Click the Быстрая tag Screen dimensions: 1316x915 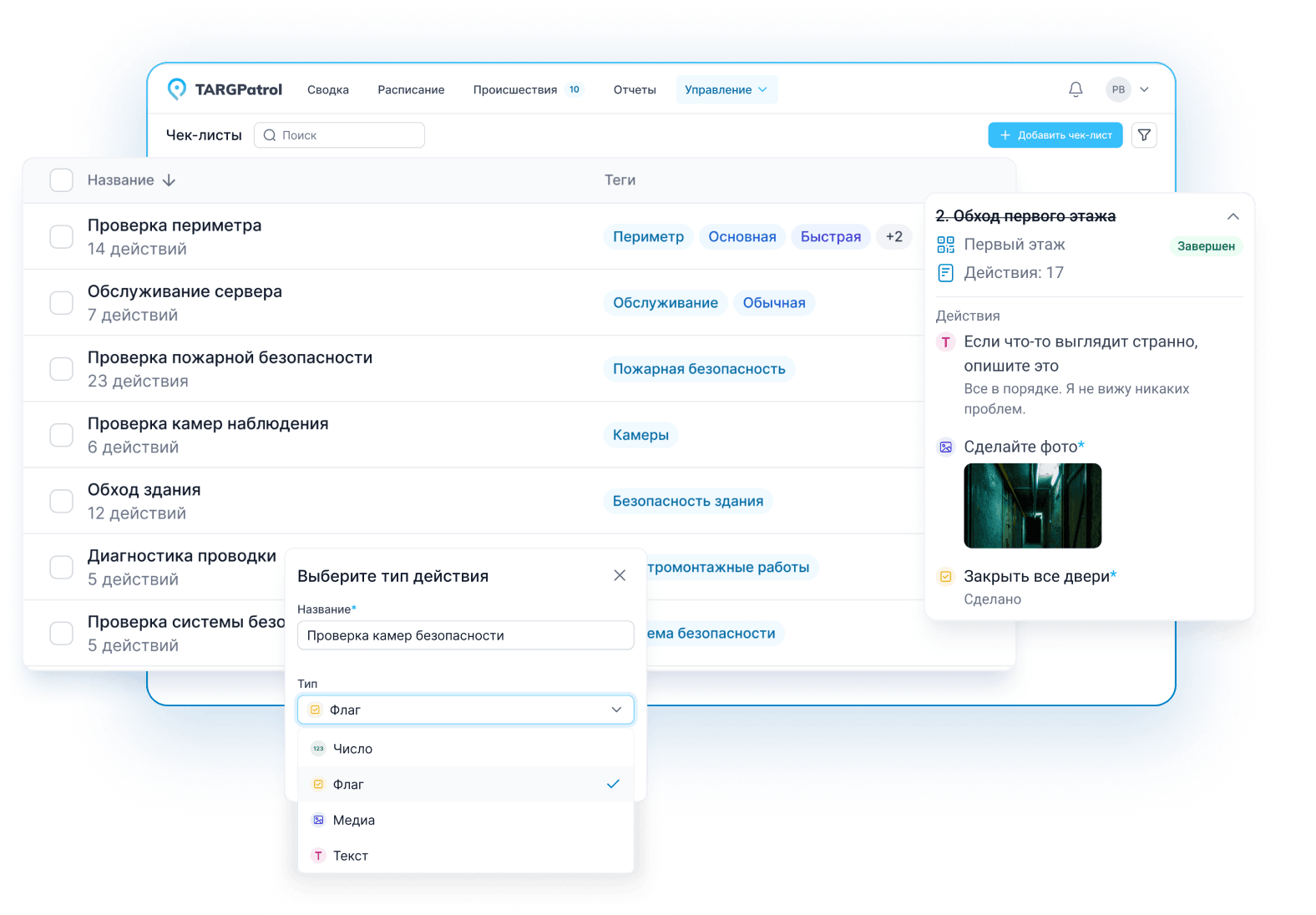[831, 237]
